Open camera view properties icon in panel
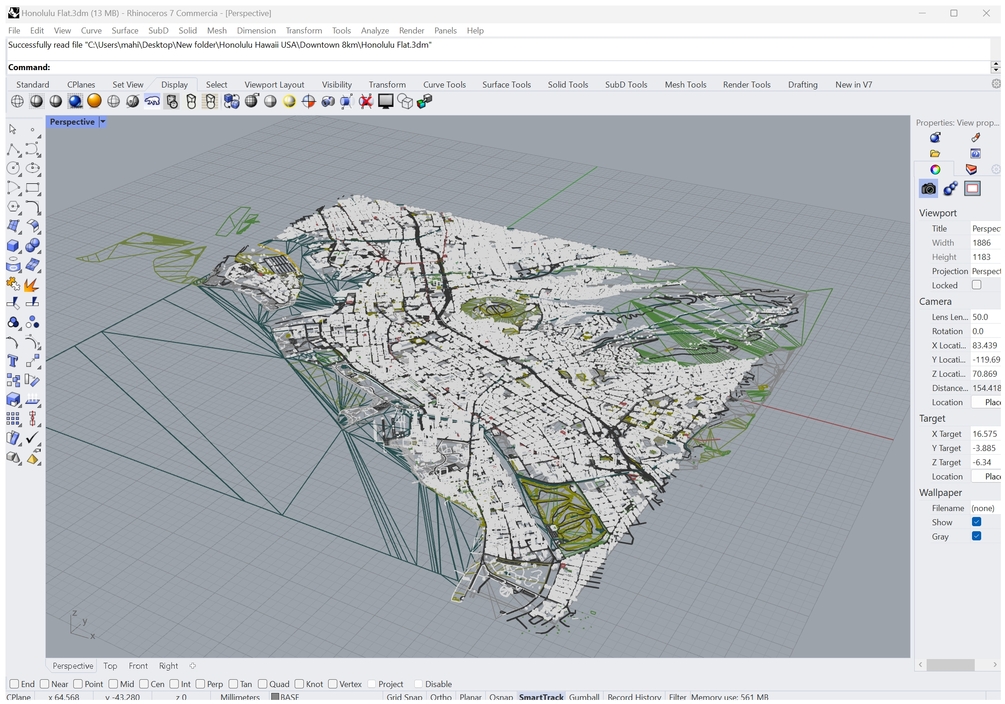 pos(928,189)
